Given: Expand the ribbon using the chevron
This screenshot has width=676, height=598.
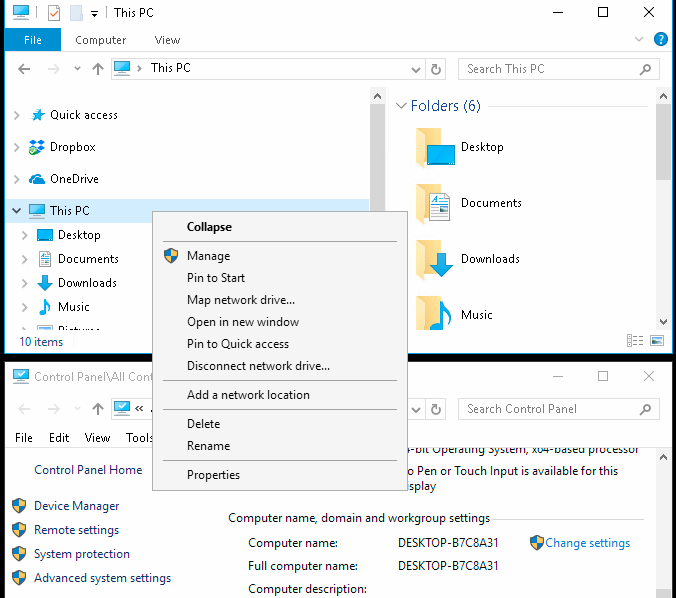Looking at the screenshot, I should pyautogui.click(x=639, y=40).
